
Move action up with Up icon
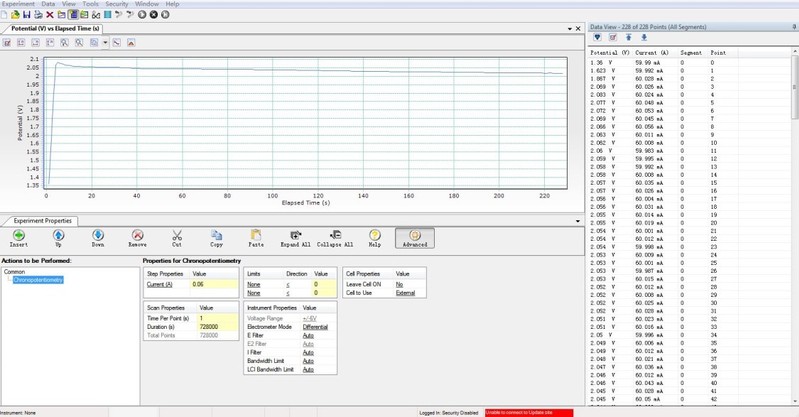(58, 236)
